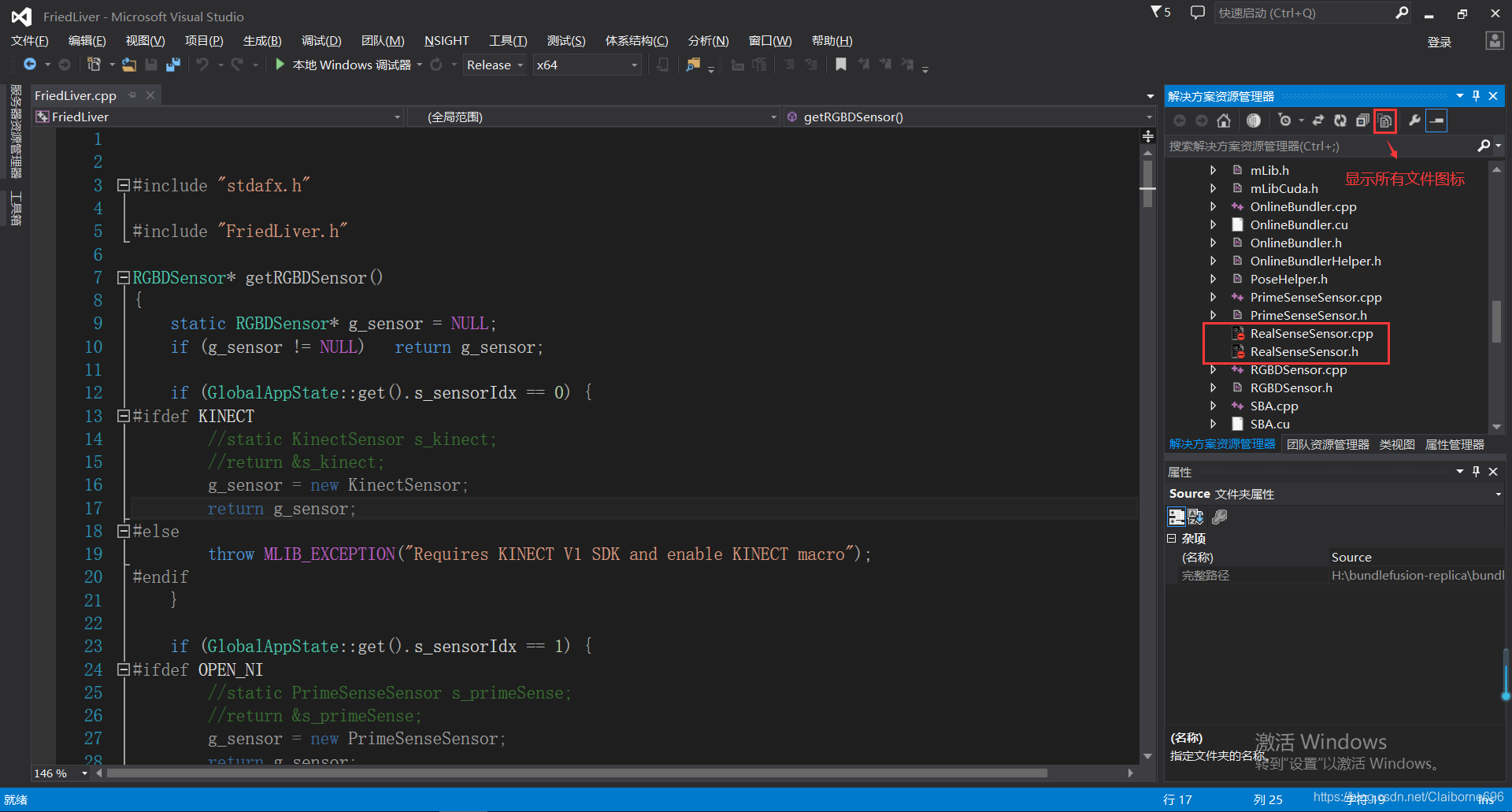Image resolution: width=1512 pixels, height=812 pixels.
Task: Click the Alphabetical sort icon in Properties
Action: click(x=1195, y=517)
